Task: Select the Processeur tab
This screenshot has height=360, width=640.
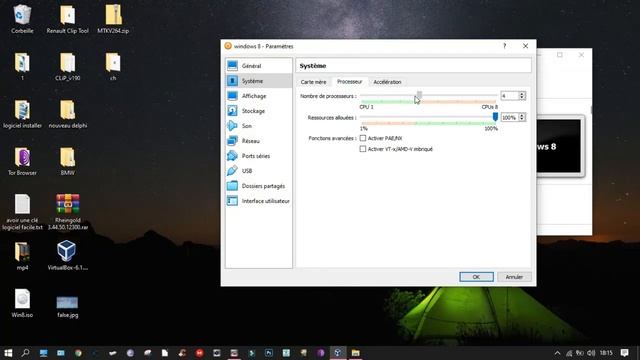Action: pyautogui.click(x=349, y=82)
